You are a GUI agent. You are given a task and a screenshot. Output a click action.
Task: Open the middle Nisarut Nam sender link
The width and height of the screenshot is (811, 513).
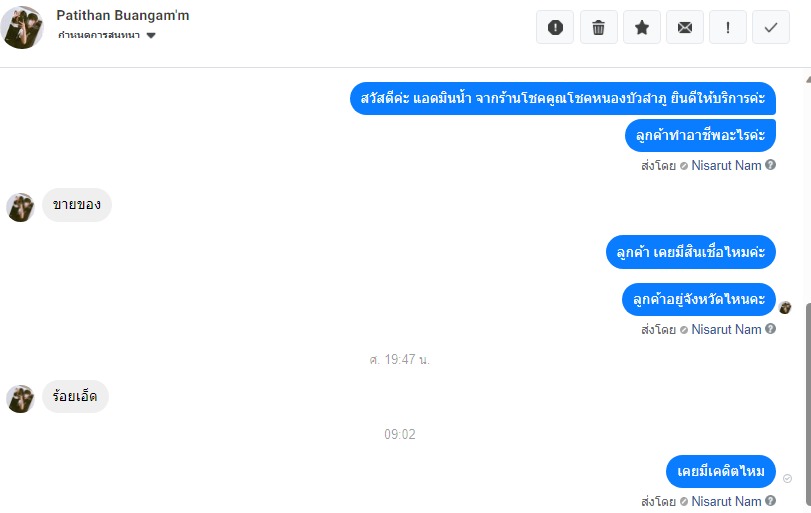(726, 329)
